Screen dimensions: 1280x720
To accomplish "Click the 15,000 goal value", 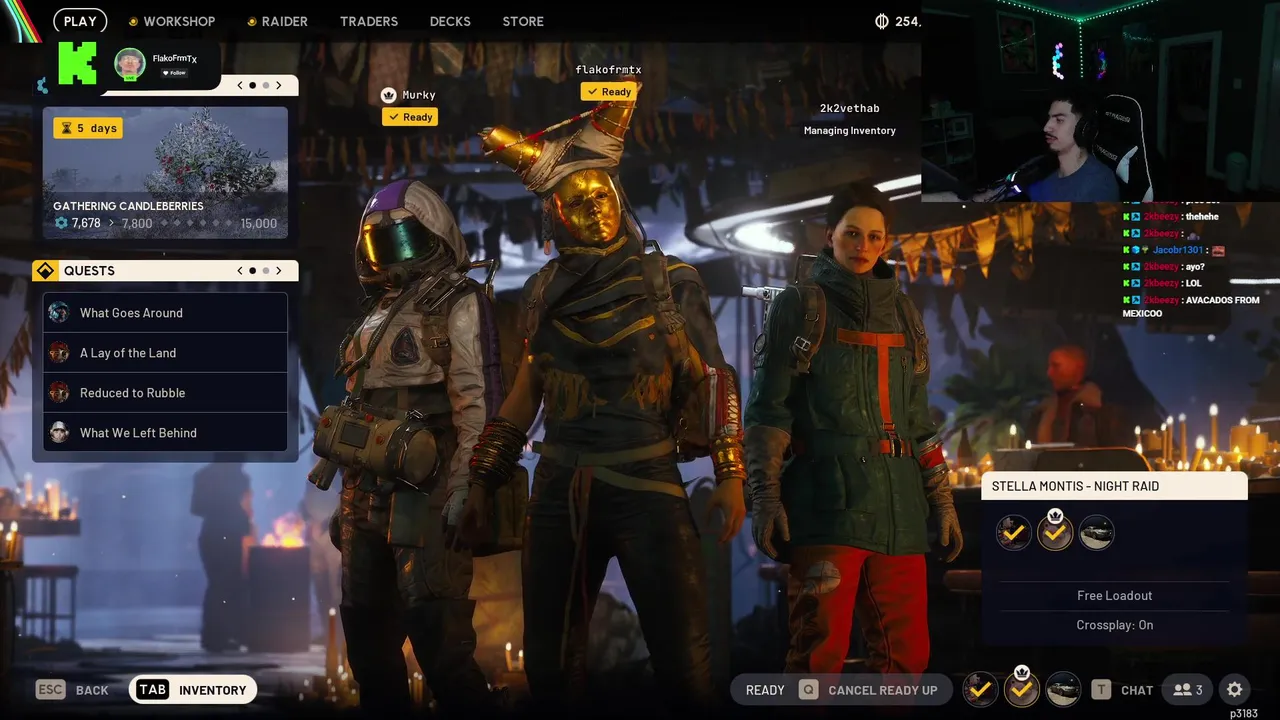I will coord(259,223).
